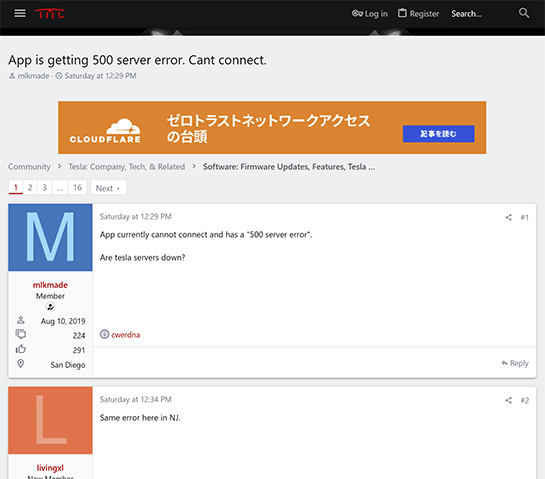Open livingxl username link
This screenshot has height=479, width=545.
pos(50,468)
